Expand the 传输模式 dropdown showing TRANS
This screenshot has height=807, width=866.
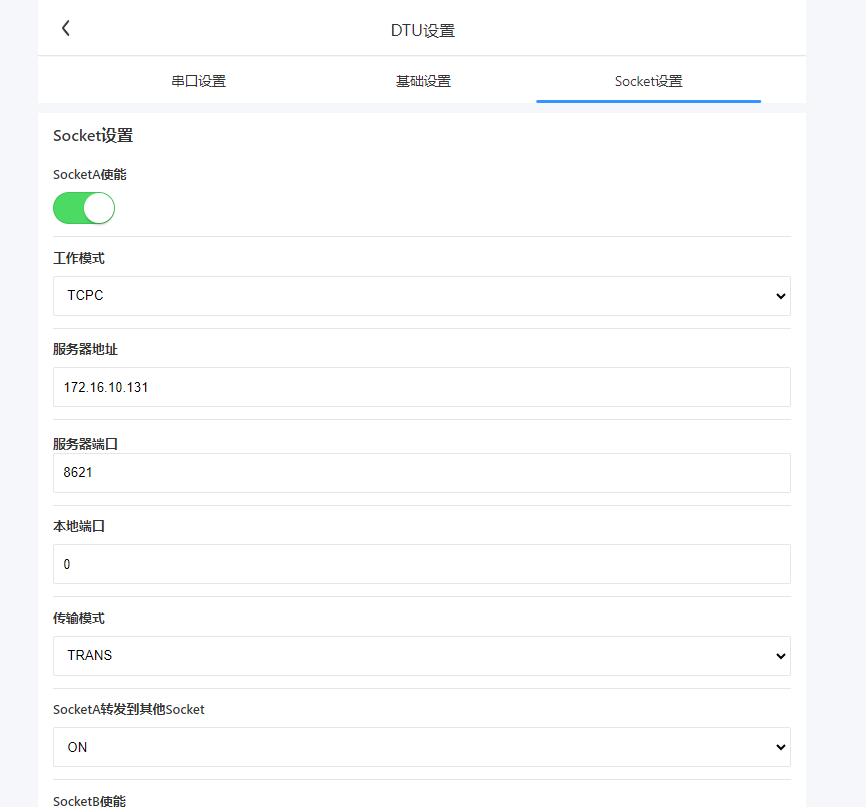tap(421, 656)
